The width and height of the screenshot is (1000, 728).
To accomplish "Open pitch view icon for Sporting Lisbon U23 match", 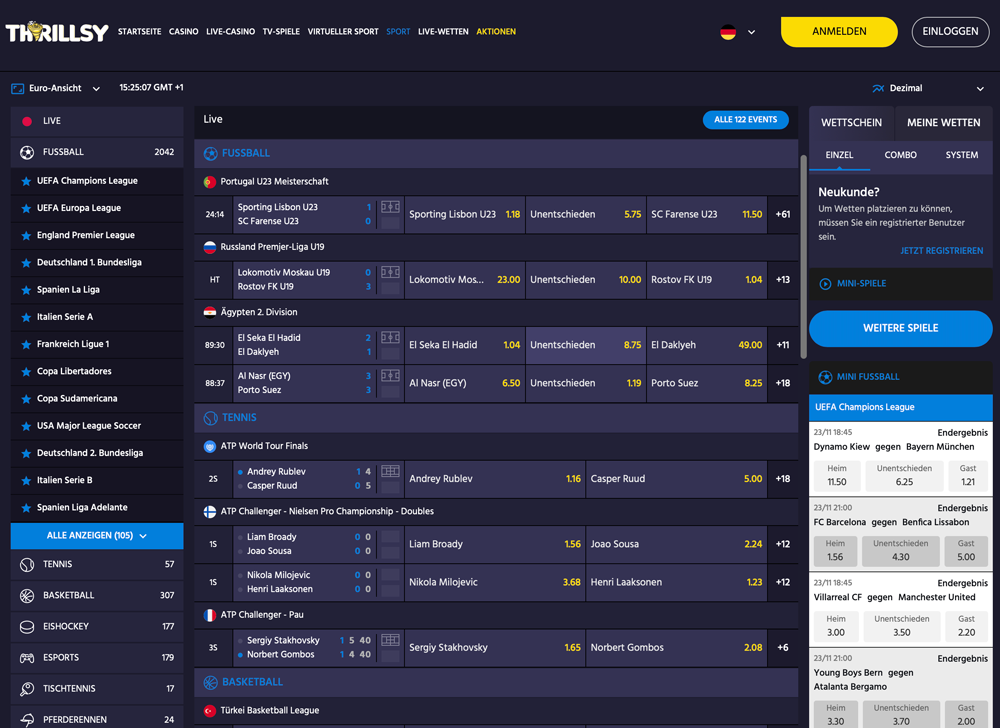I will (x=390, y=207).
